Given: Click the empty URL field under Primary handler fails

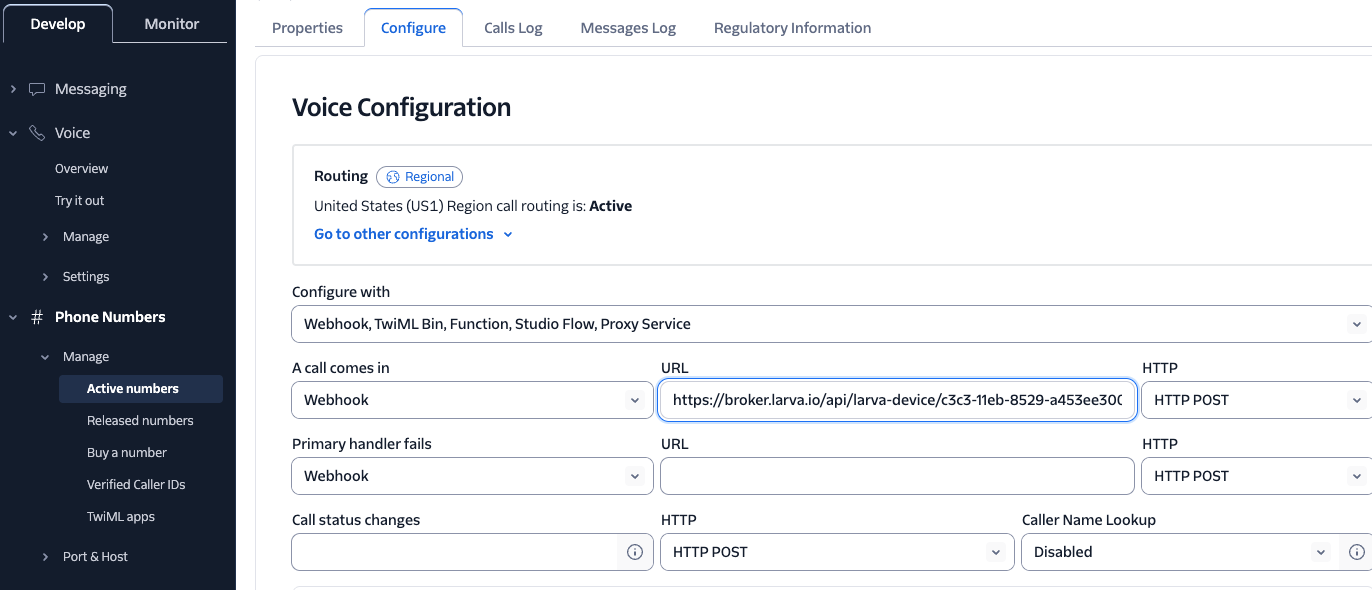Looking at the screenshot, I should click(x=897, y=475).
